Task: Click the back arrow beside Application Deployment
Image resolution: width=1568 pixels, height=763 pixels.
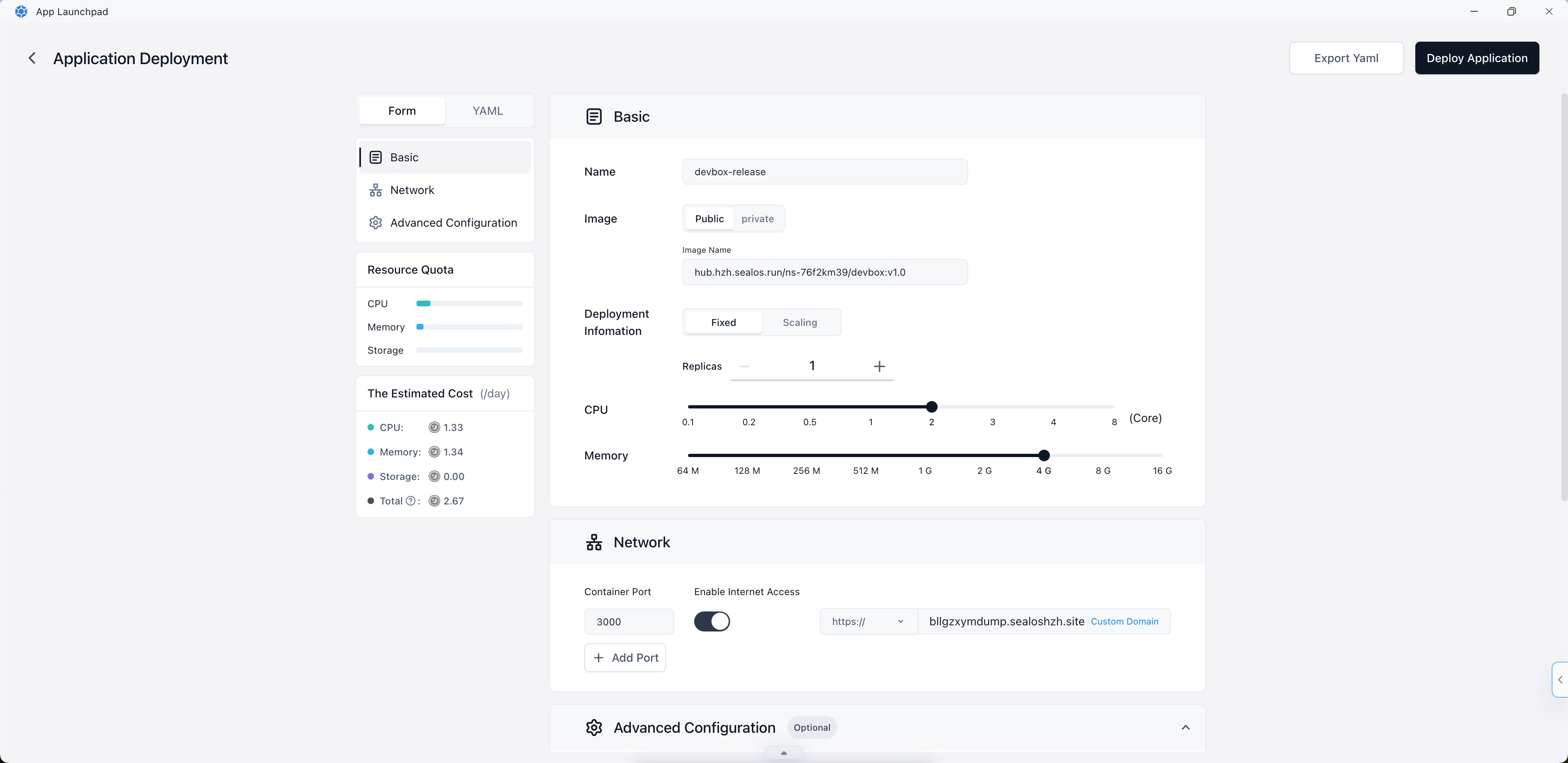Action: (32, 58)
